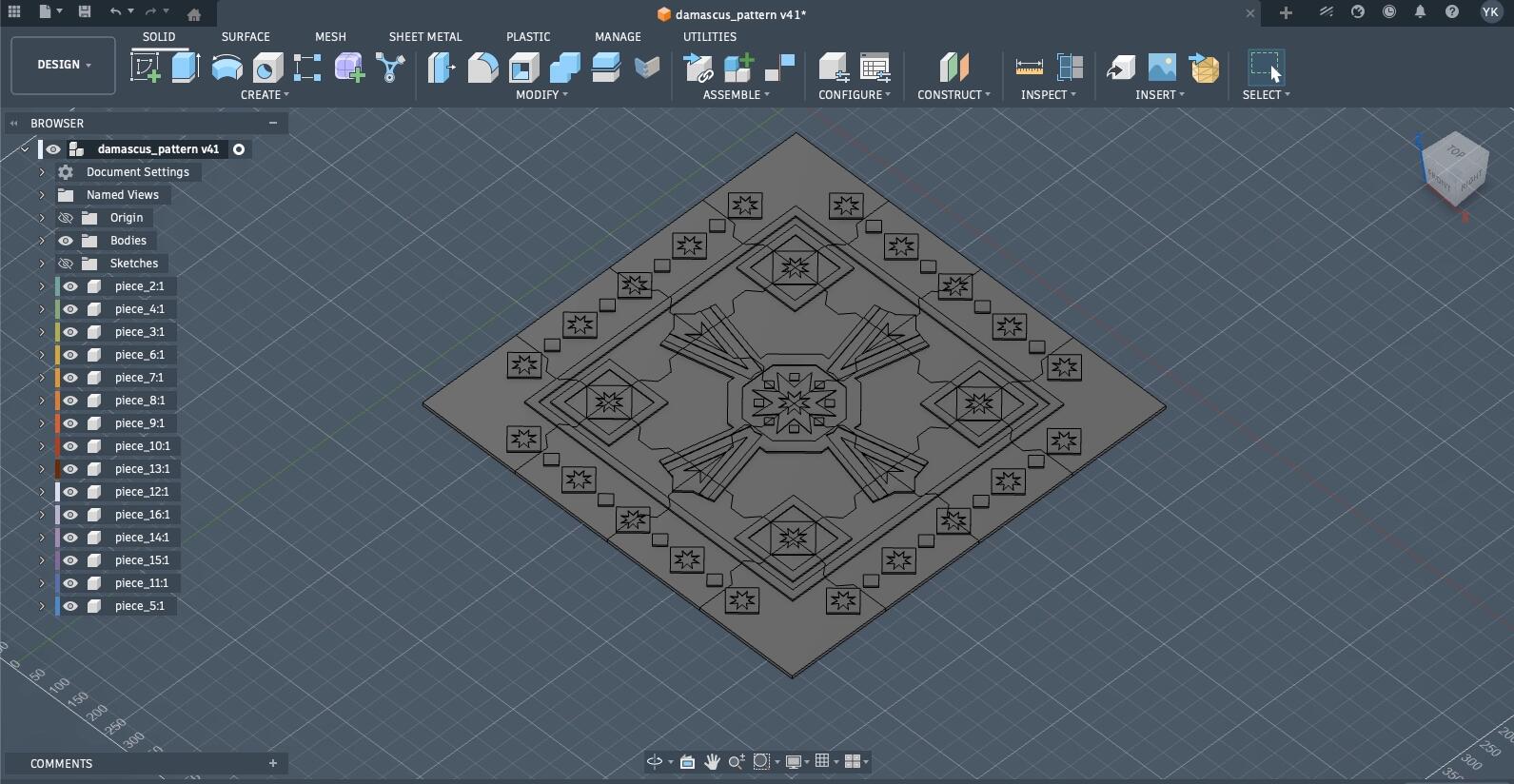
Task: Toggle visibility of piece_10:1
Action: [x=70, y=446]
